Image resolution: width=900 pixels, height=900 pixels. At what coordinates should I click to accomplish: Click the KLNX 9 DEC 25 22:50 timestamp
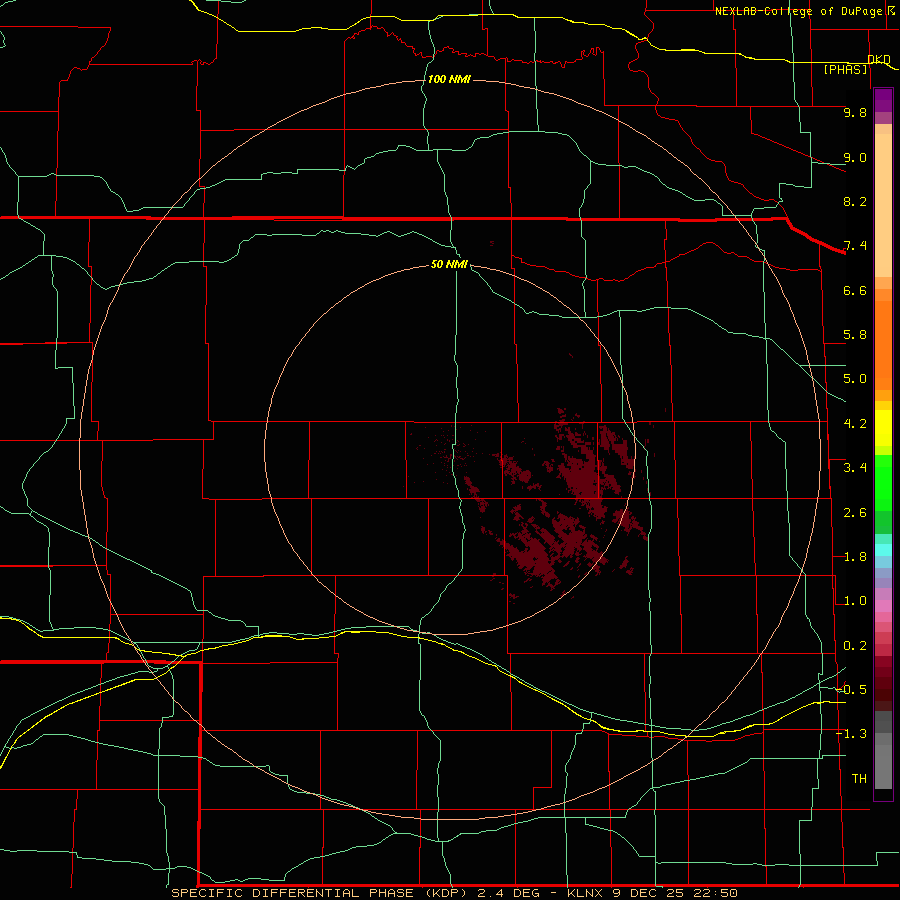(652, 893)
